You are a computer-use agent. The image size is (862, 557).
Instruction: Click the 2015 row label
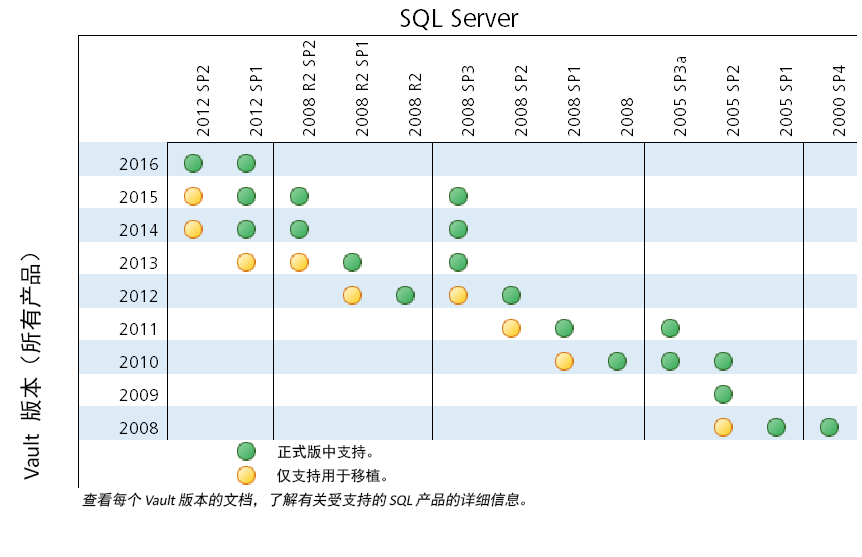pyautogui.click(x=139, y=197)
